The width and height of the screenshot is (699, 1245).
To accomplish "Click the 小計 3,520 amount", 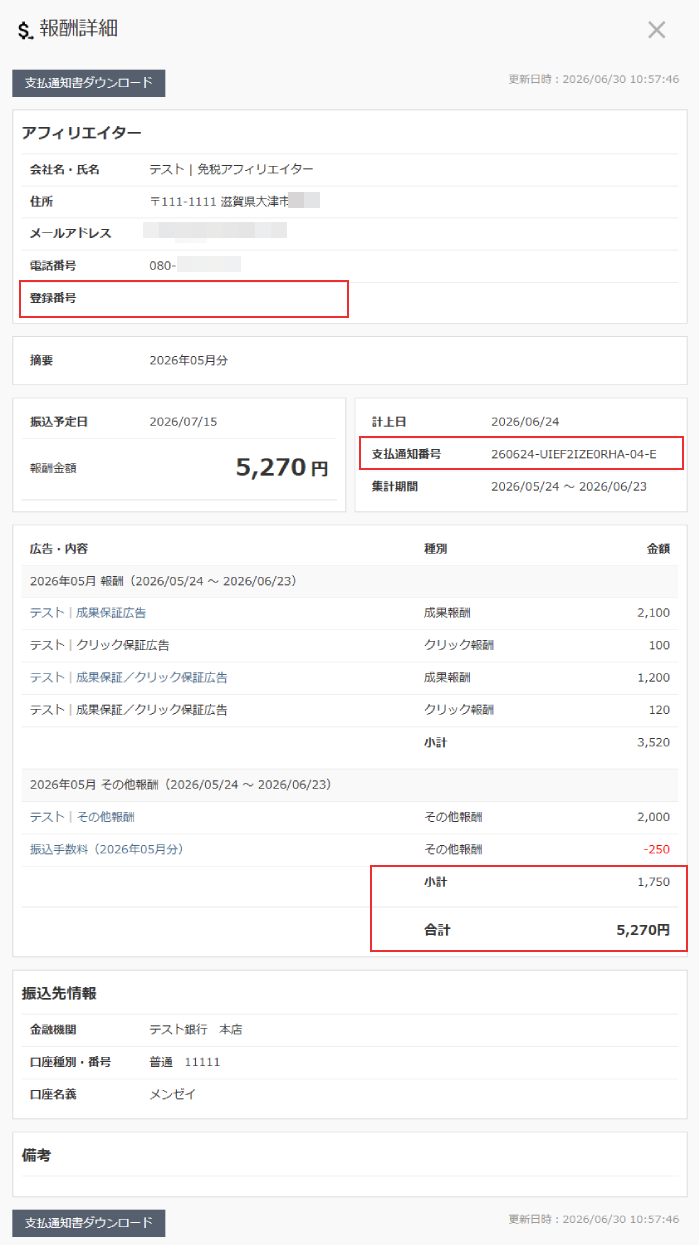I will 653,743.
